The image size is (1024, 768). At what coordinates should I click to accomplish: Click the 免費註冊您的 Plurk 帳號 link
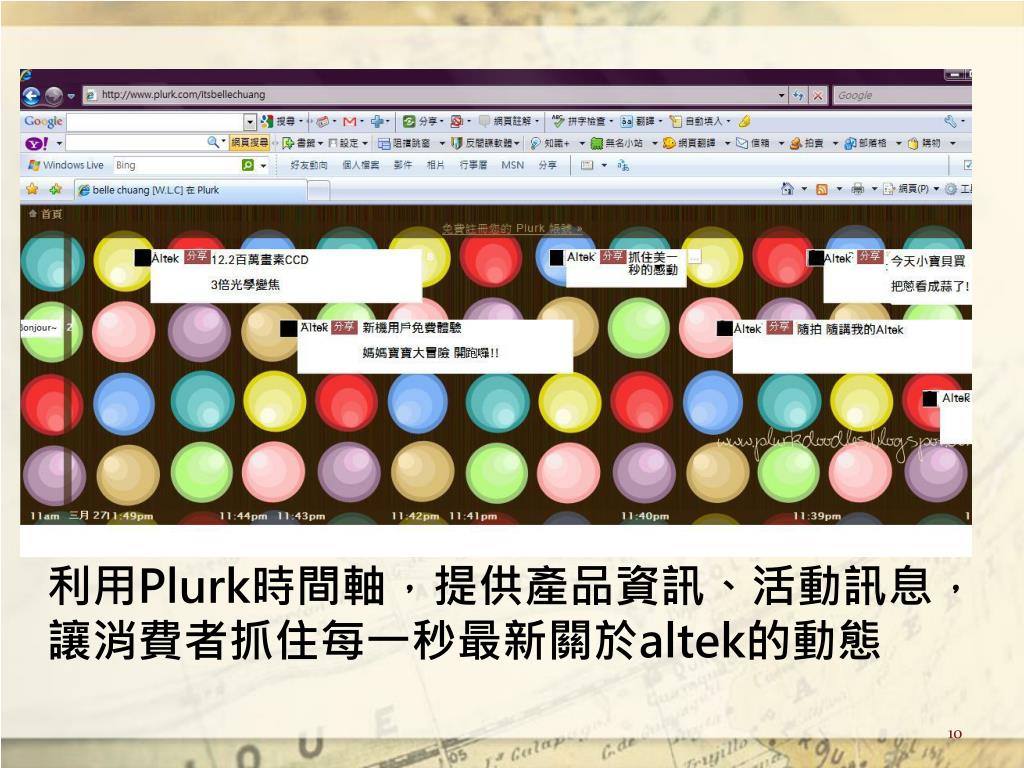(x=511, y=229)
